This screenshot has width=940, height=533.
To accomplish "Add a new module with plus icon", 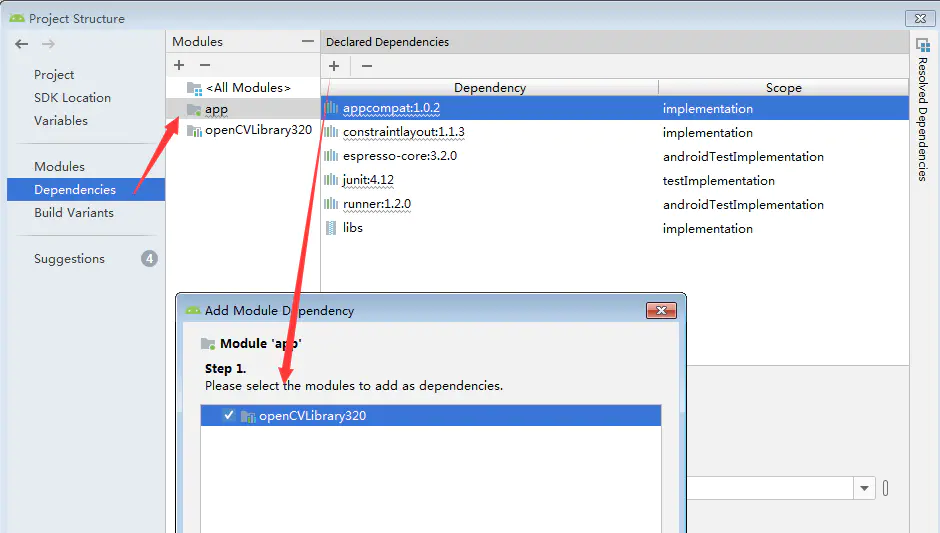I will pos(179,65).
